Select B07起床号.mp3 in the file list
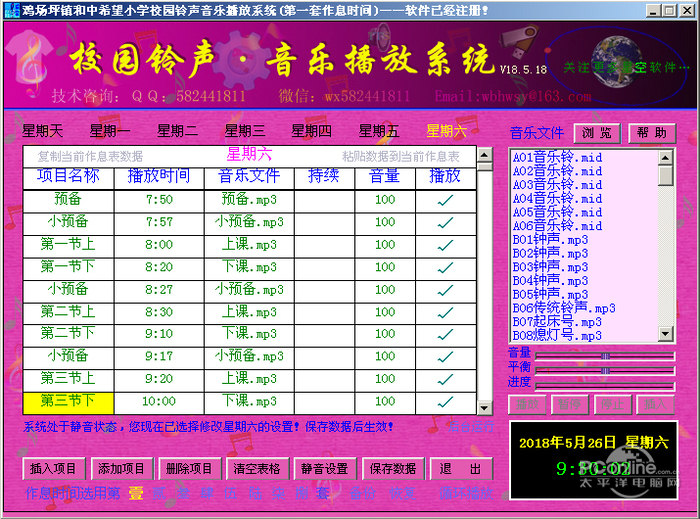Screen dimensions: 700x519 point(557,322)
